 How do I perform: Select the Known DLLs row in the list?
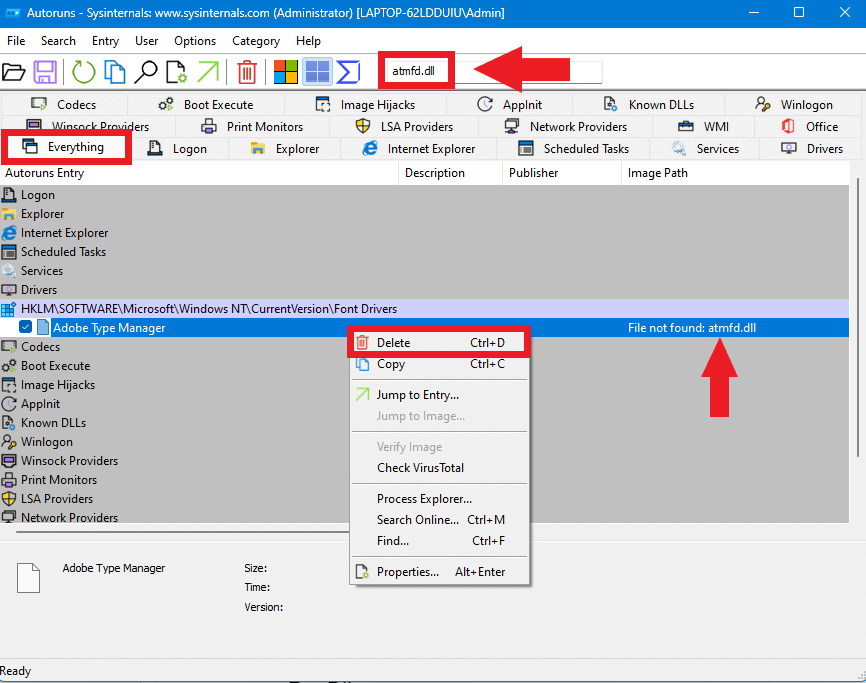pos(424,423)
